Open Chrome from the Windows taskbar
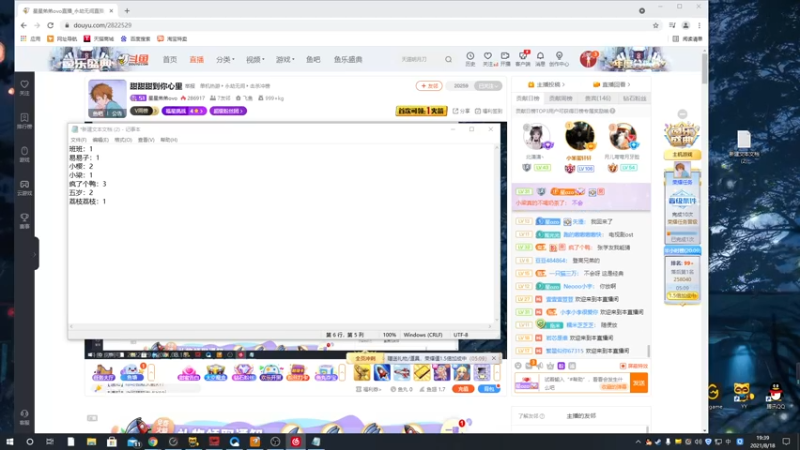Screen dimensions: 800x450 (x=153, y=442)
